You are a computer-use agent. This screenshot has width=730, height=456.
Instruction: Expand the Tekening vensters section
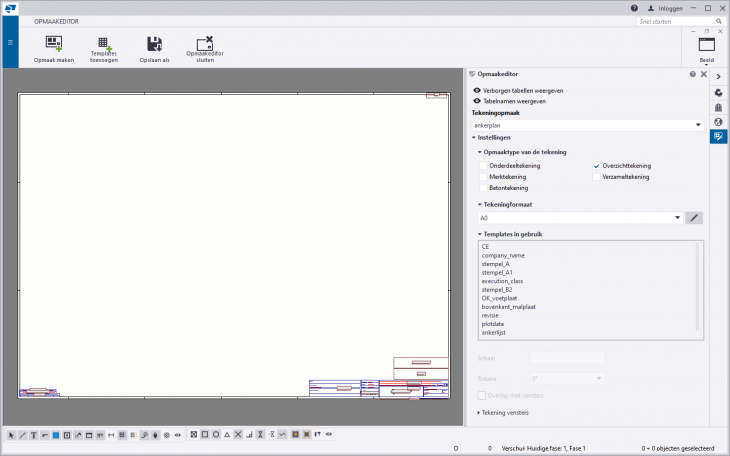tap(479, 412)
